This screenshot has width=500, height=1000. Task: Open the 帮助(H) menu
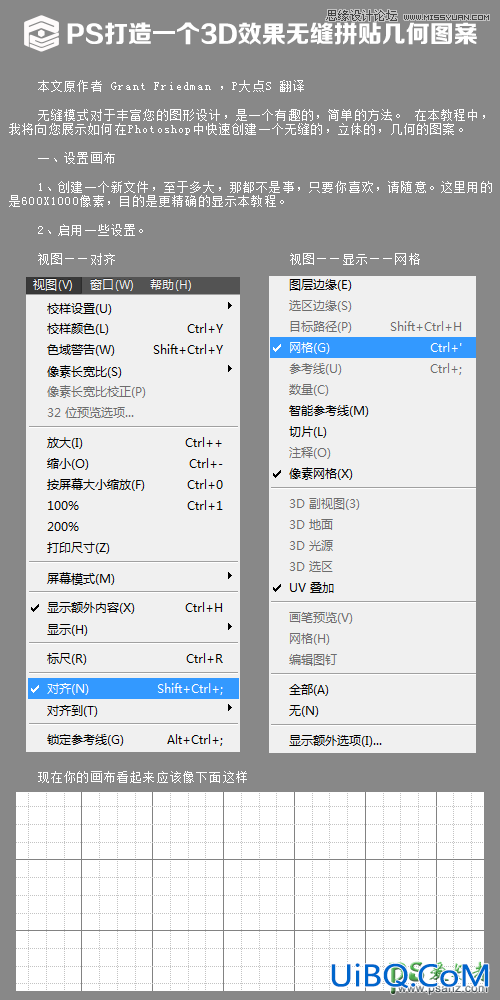click(x=170, y=284)
